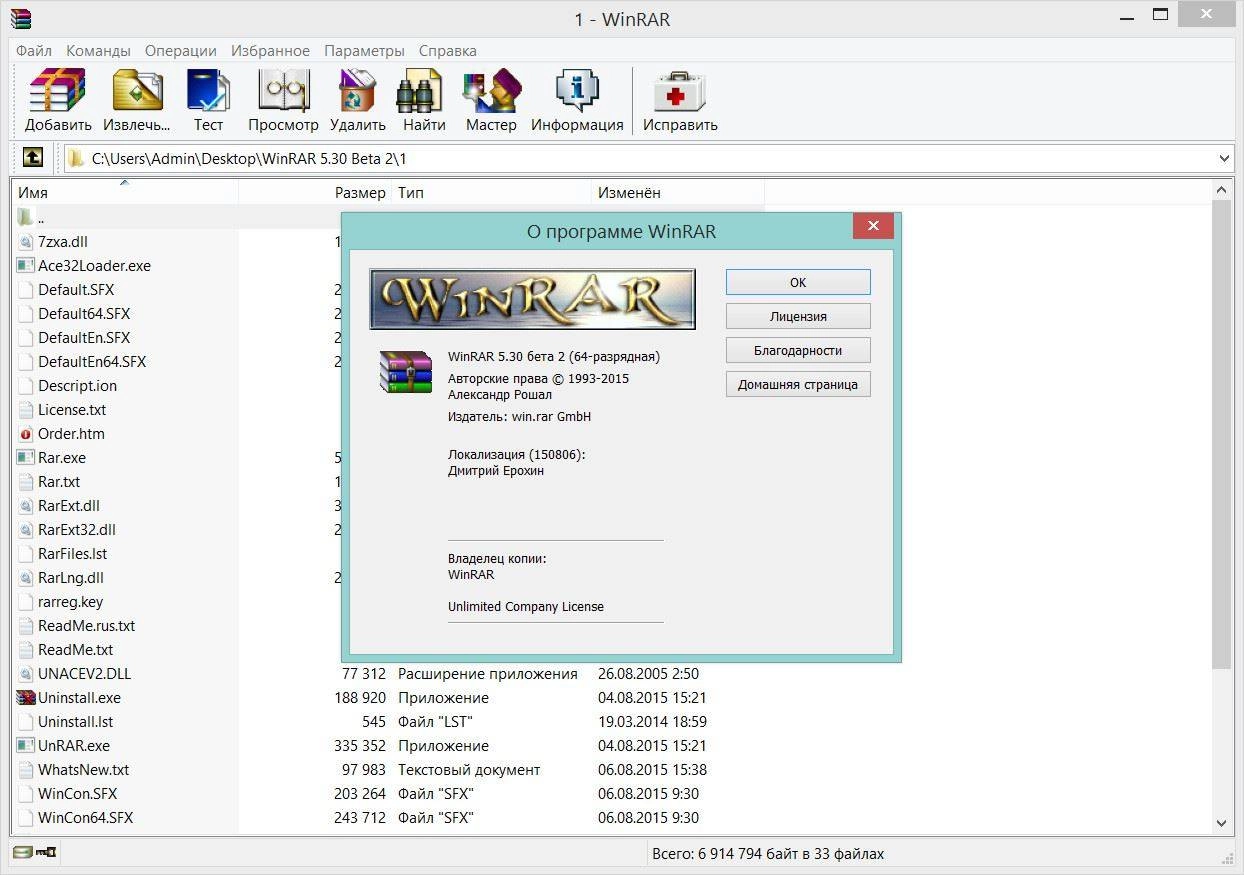Select the Uninstall.exe file icon
This screenshot has width=1244, height=875.
pos(26,698)
